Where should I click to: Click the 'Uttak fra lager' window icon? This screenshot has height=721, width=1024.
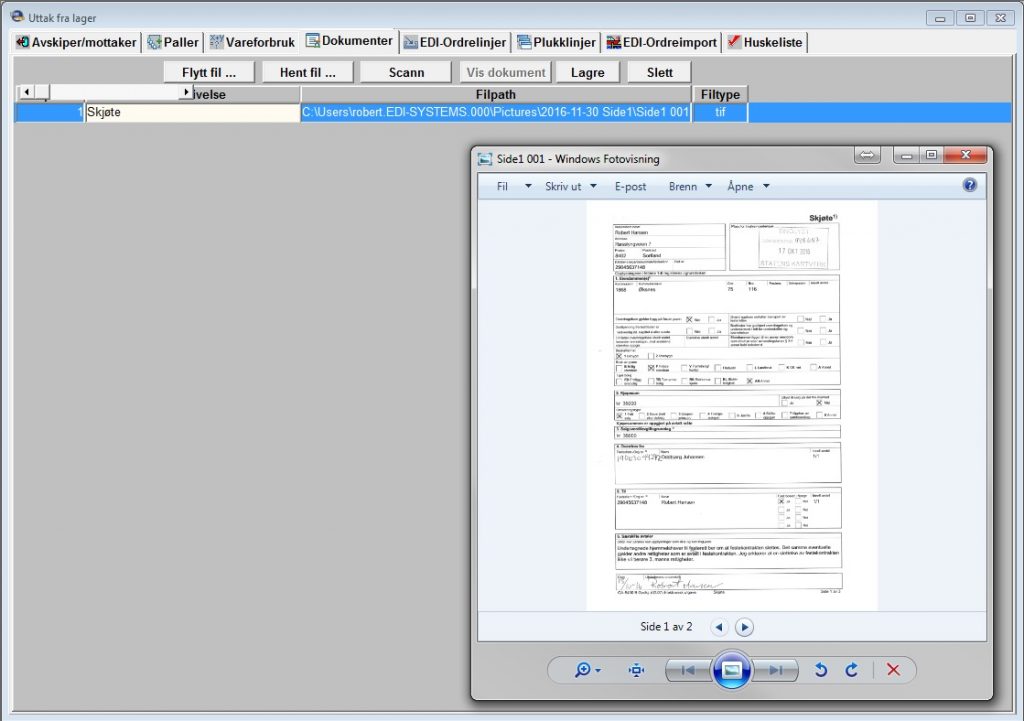pyautogui.click(x=18, y=16)
